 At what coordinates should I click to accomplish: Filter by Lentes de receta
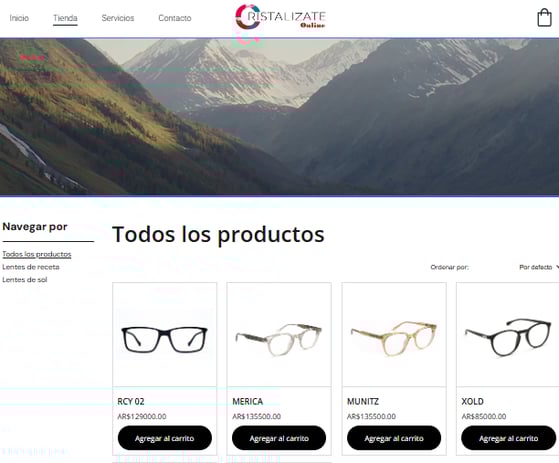(31, 267)
